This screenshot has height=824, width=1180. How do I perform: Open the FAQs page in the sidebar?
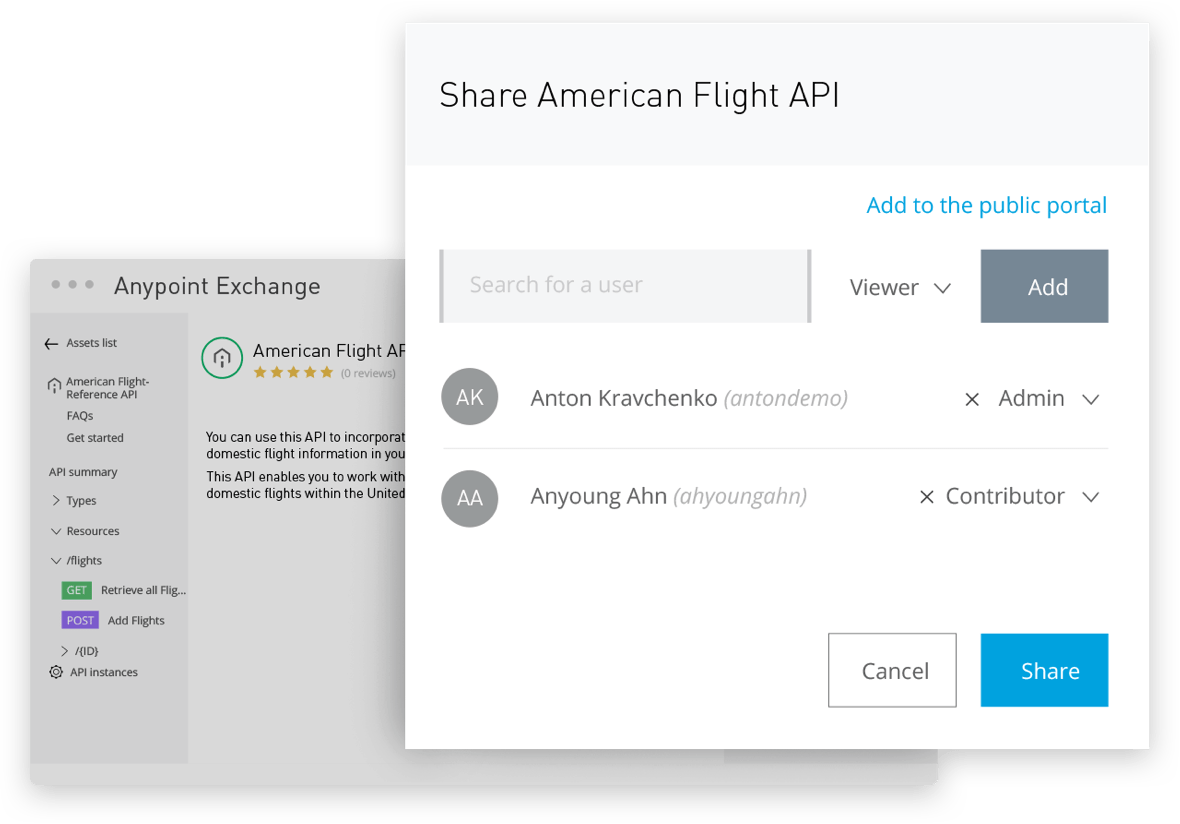tap(79, 415)
